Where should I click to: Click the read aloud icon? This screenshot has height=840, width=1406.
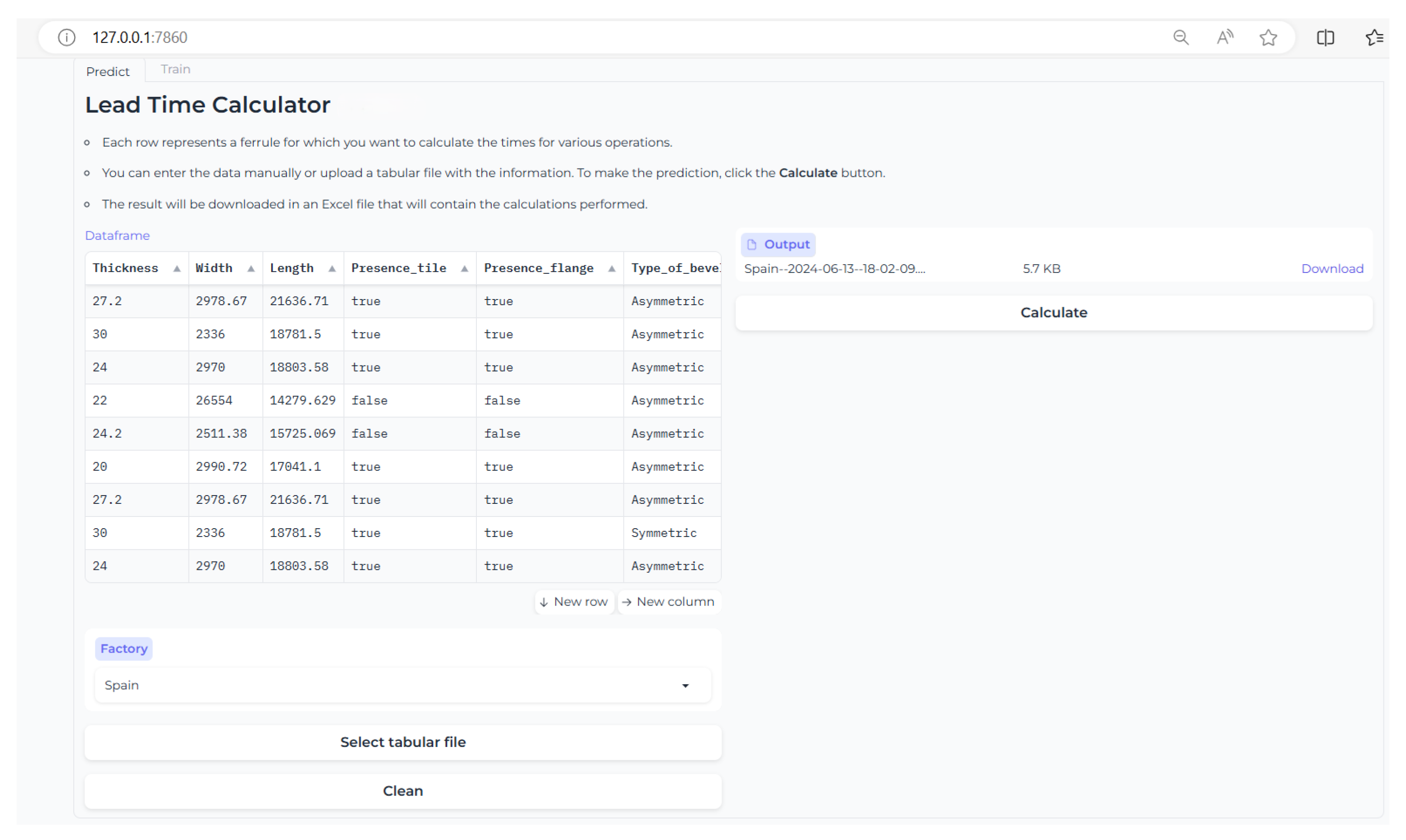point(1224,38)
